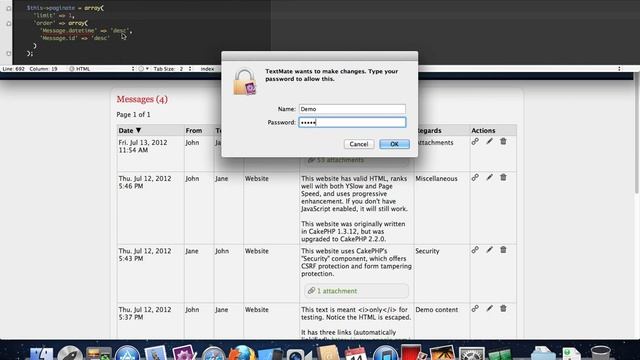Open the bundle gear menu in status bar

(x=143, y=69)
